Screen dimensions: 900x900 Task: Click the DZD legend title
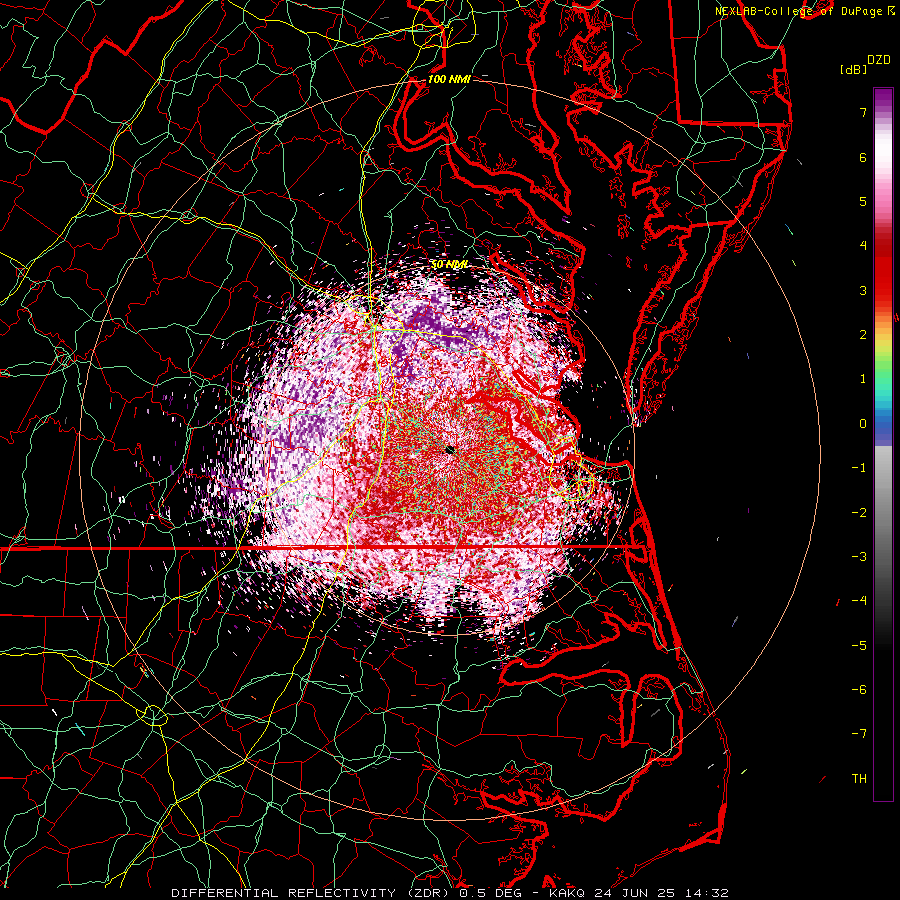(879, 60)
